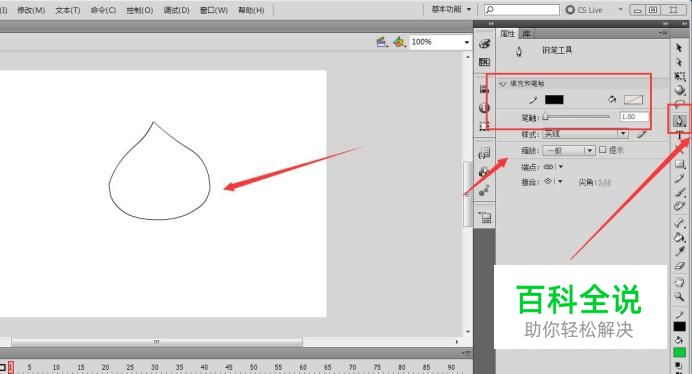The image size is (692, 374).
Task: Open the 基本功能 workspace dropdown
Action: click(x=451, y=9)
